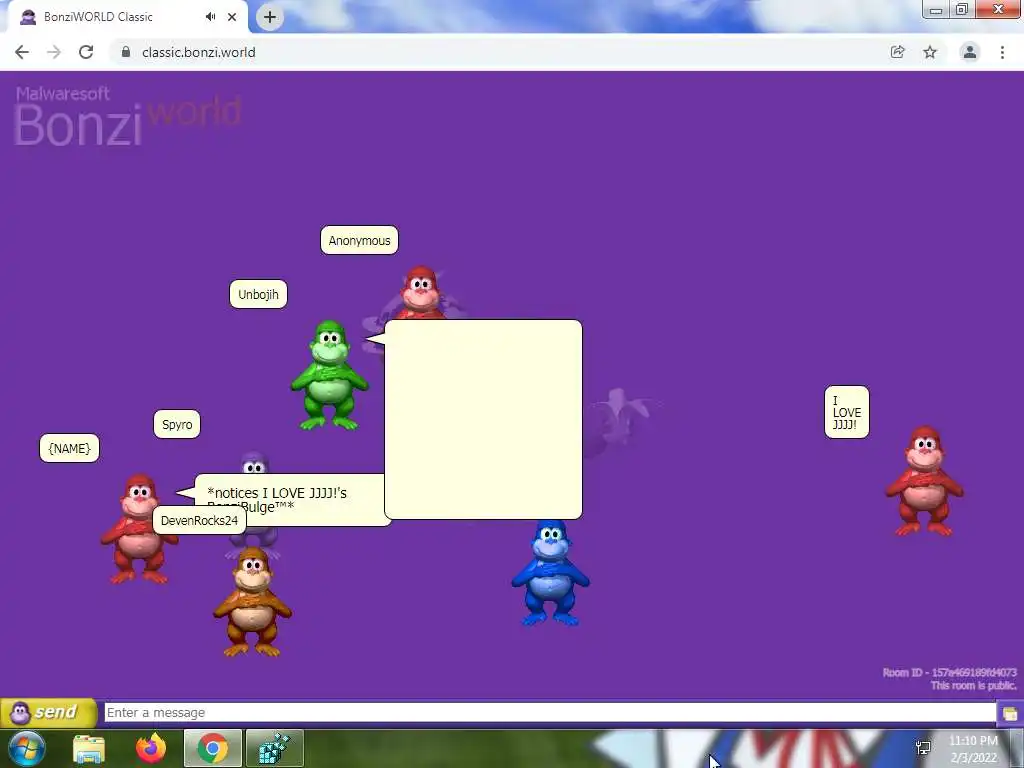Viewport: 1024px width, 768px height.
Task: Mute the BonziWORLD Classic tab audio
Action: coord(210,17)
